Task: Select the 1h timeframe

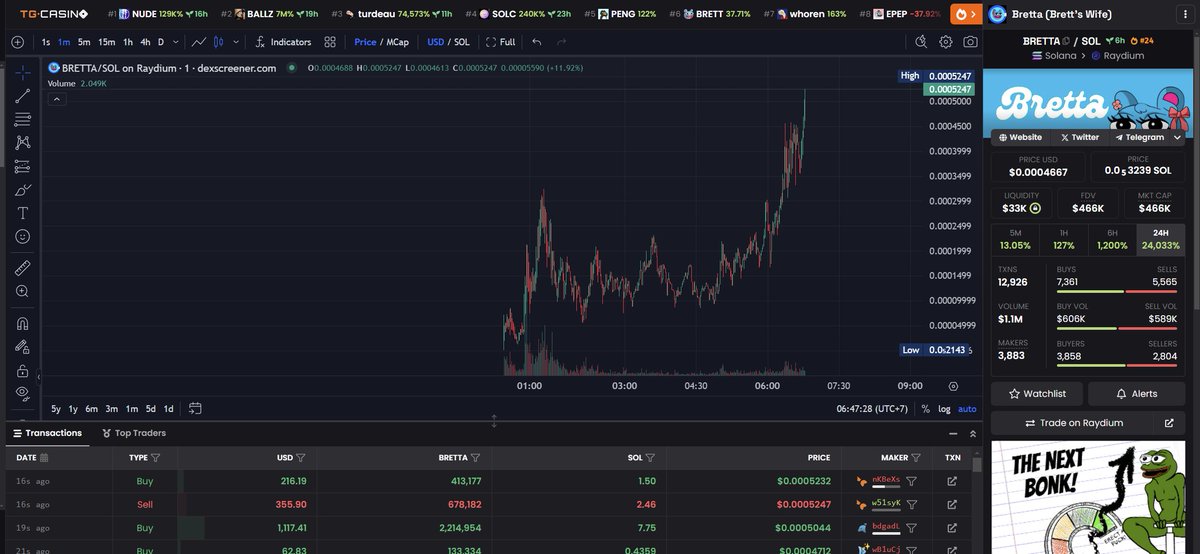Action: (x=128, y=42)
